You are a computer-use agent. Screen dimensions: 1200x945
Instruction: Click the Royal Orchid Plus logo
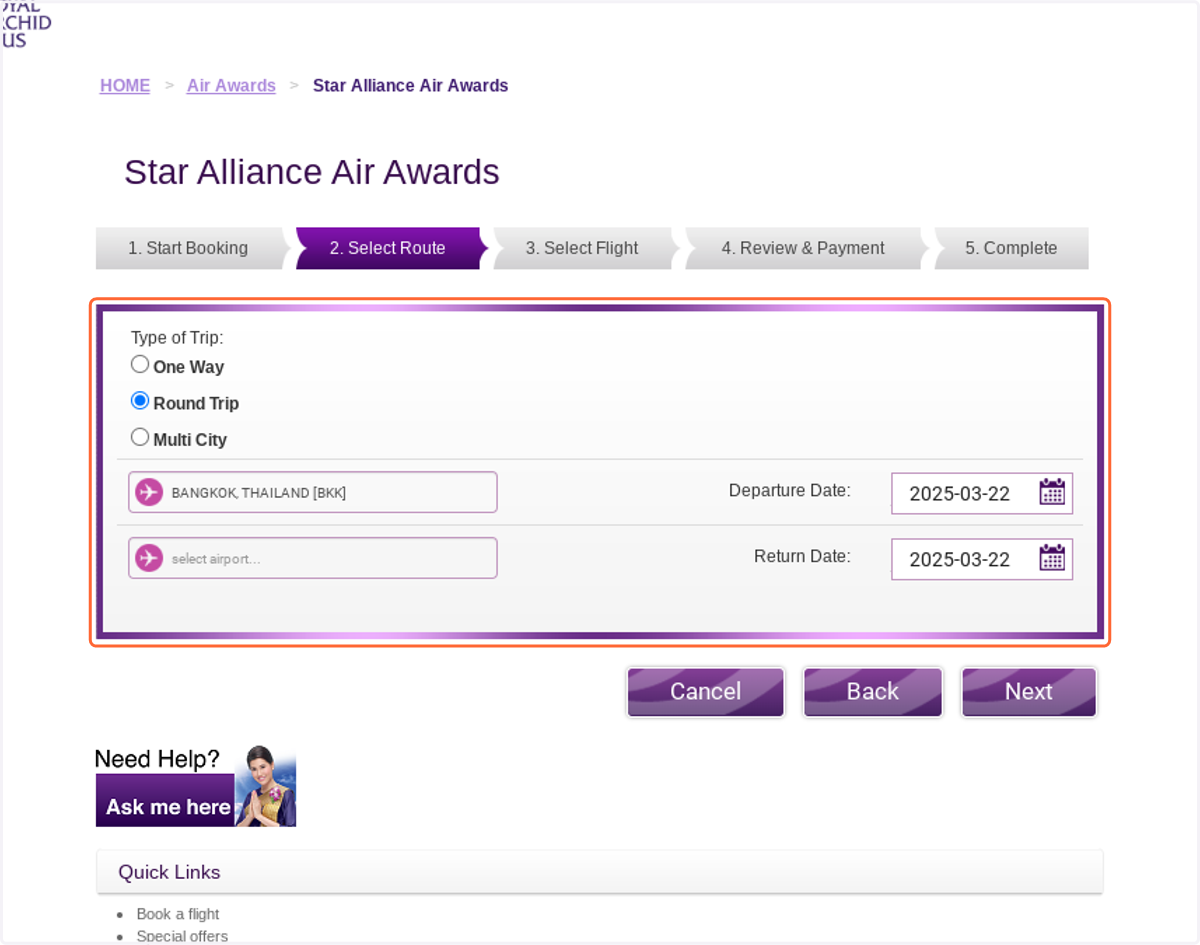coord(26,25)
